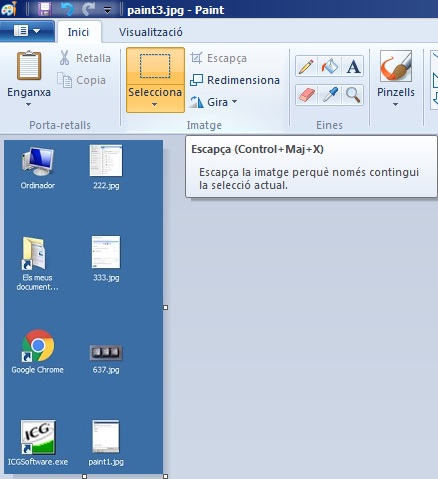Image resolution: width=438 pixels, height=479 pixels.
Task: Click the Escapça crop button
Action: coord(218,58)
